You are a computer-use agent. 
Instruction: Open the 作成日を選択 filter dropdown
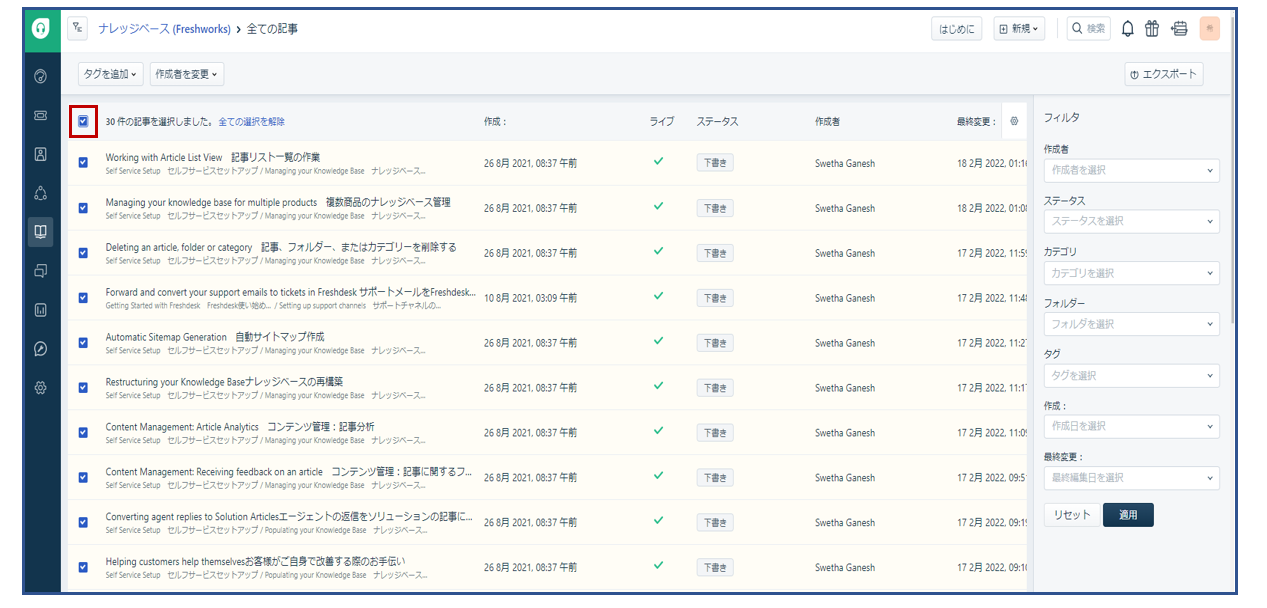tap(1131, 426)
